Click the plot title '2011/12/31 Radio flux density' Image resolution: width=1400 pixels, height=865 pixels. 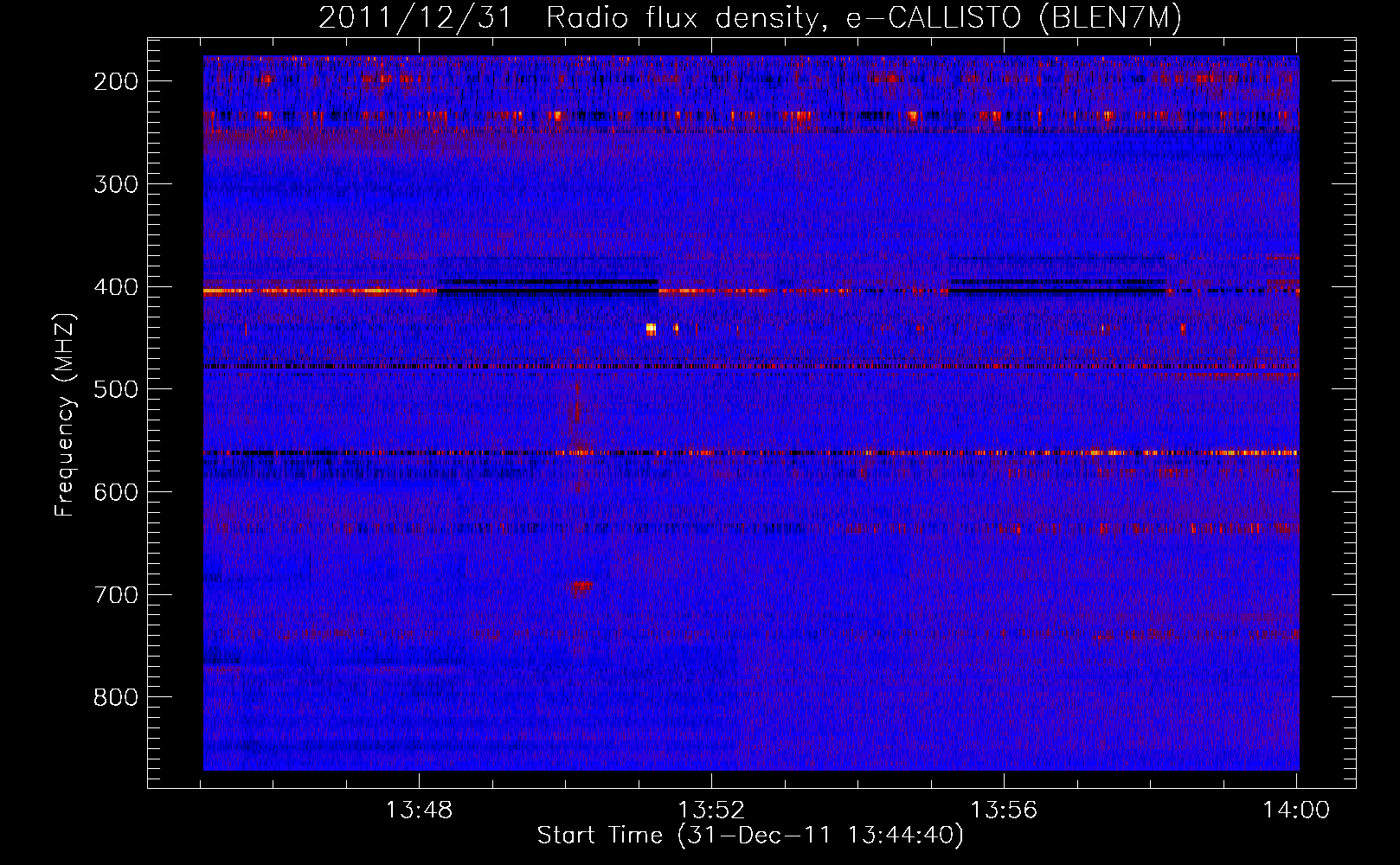568,18
